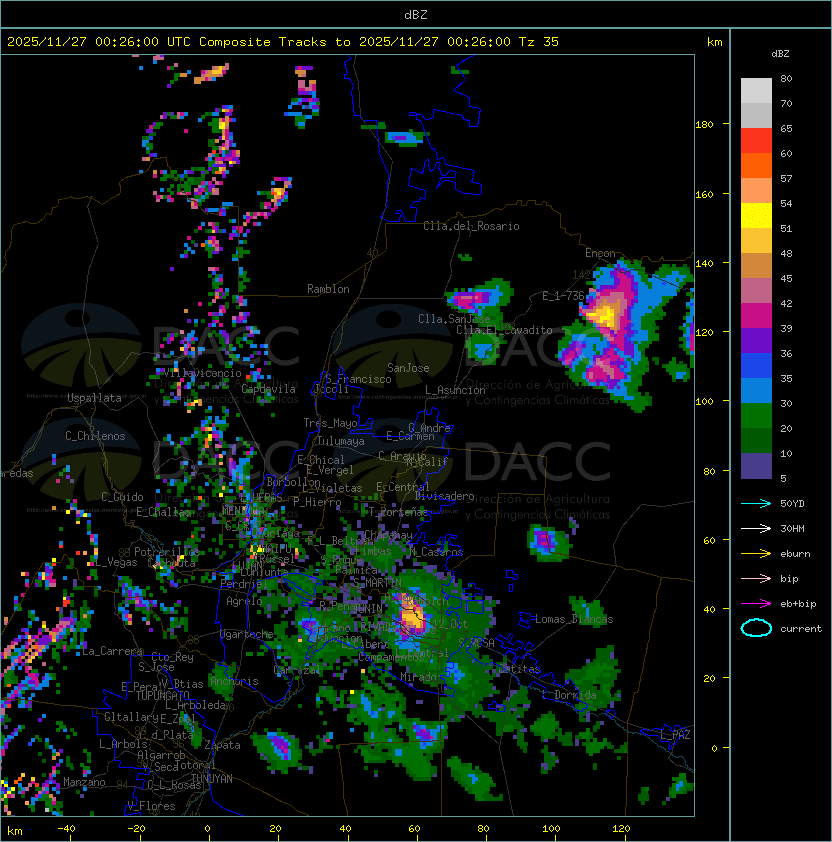Click the 'S_MARTIN' place label

tap(377, 583)
